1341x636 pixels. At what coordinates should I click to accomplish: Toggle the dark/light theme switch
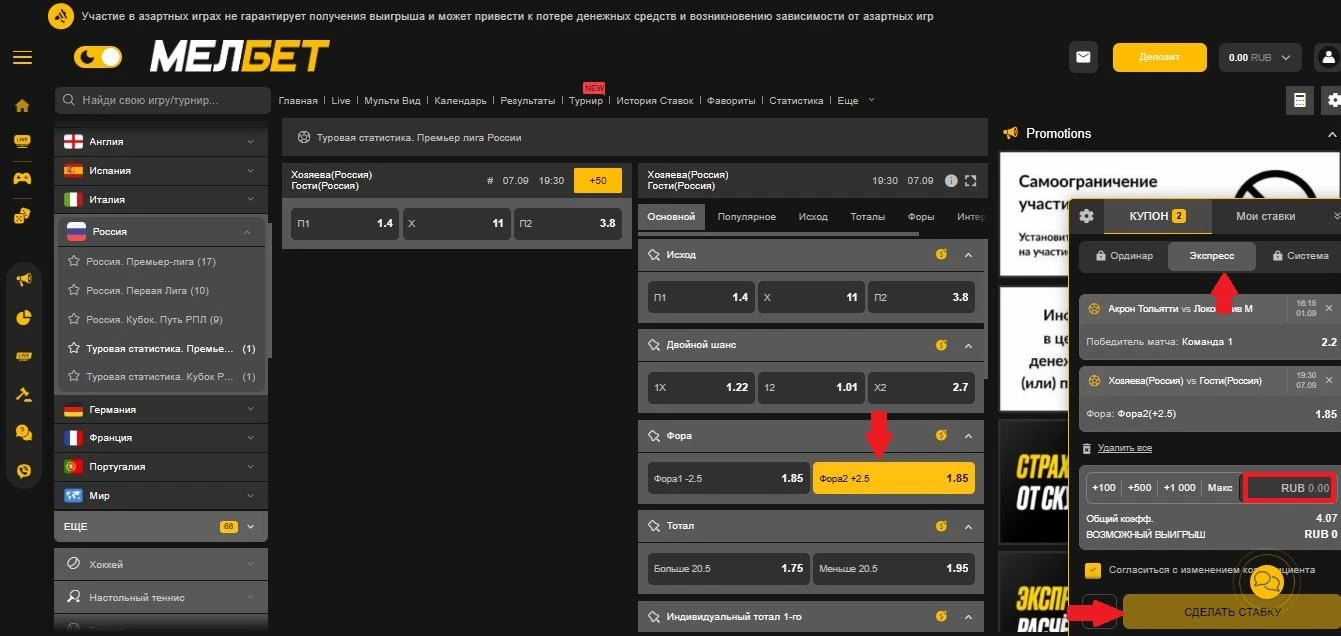pos(98,58)
